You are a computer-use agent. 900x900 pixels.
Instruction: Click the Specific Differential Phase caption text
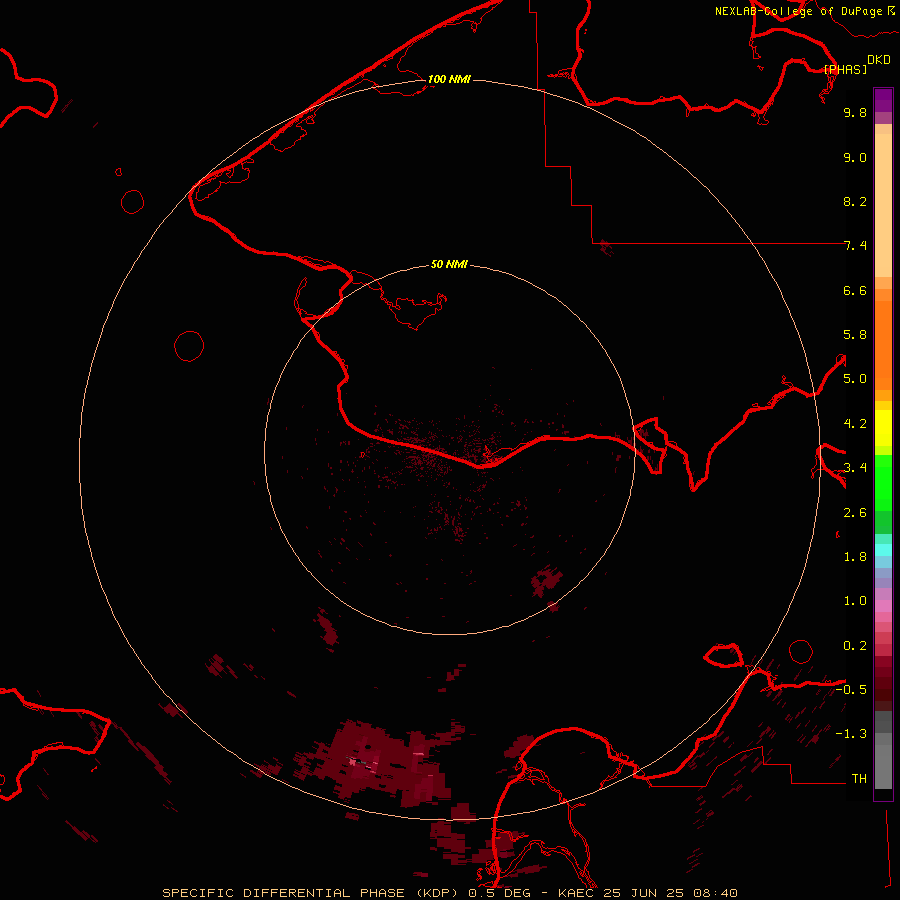coord(449,893)
